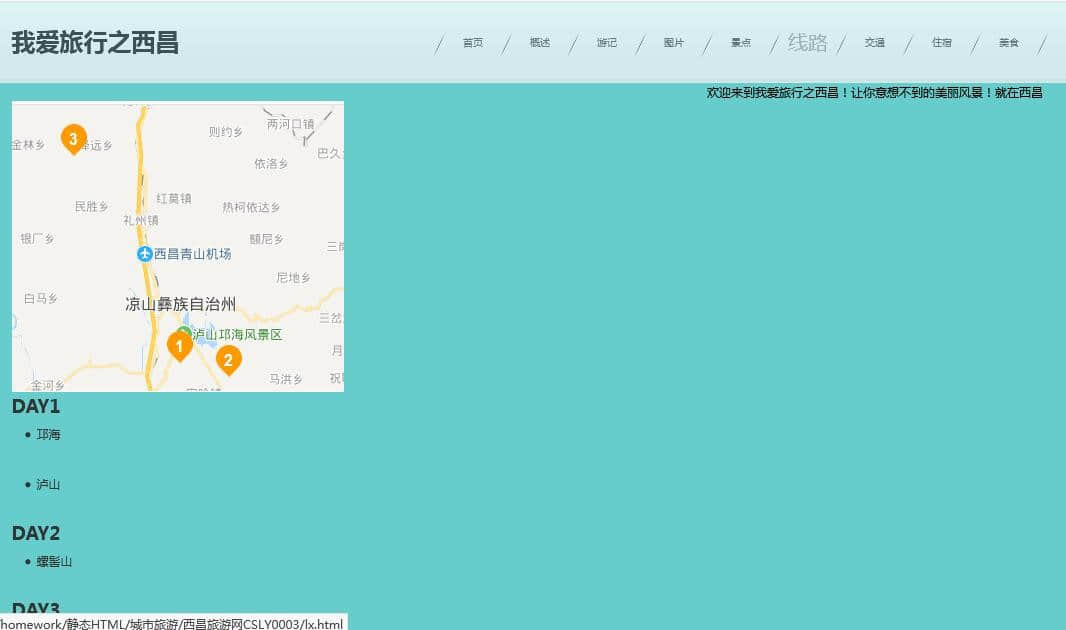Go to the 概述 page
Screen dimensions: 1066x630
coord(540,43)
